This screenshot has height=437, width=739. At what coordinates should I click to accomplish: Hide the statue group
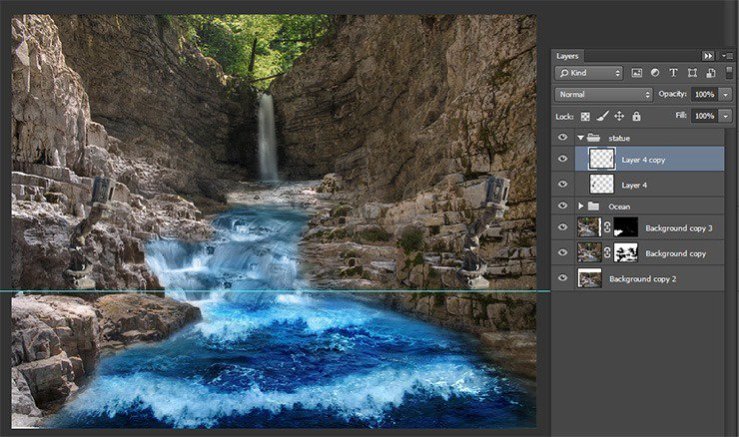click(x=562, y=137)
